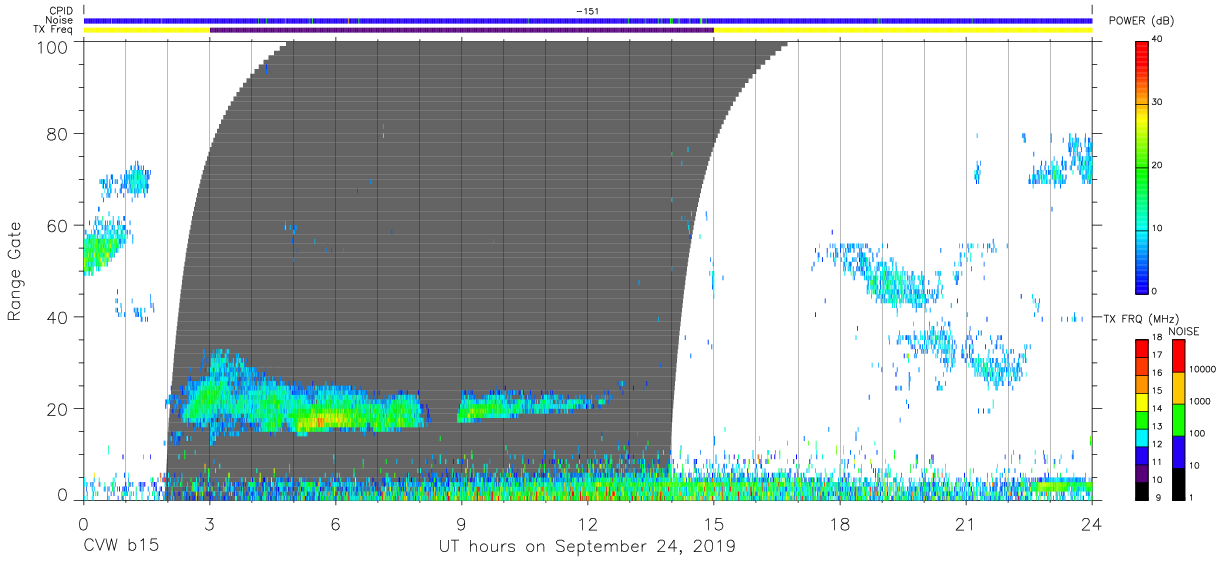
Task: Click the 100 noise scale label
Action: [x=1198, y=434]
